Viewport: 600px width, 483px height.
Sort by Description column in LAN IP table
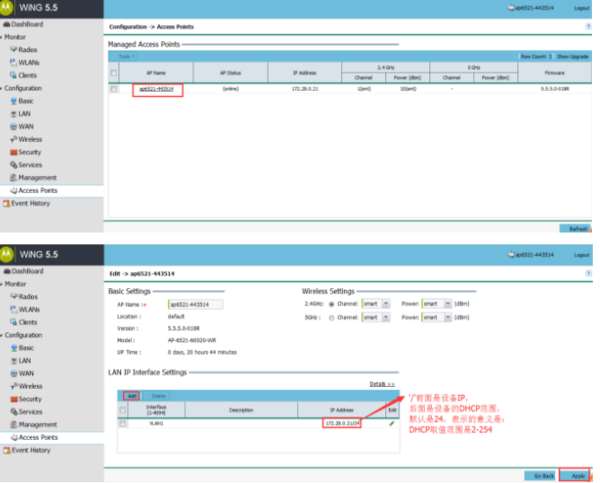click(x=241, y=410)
